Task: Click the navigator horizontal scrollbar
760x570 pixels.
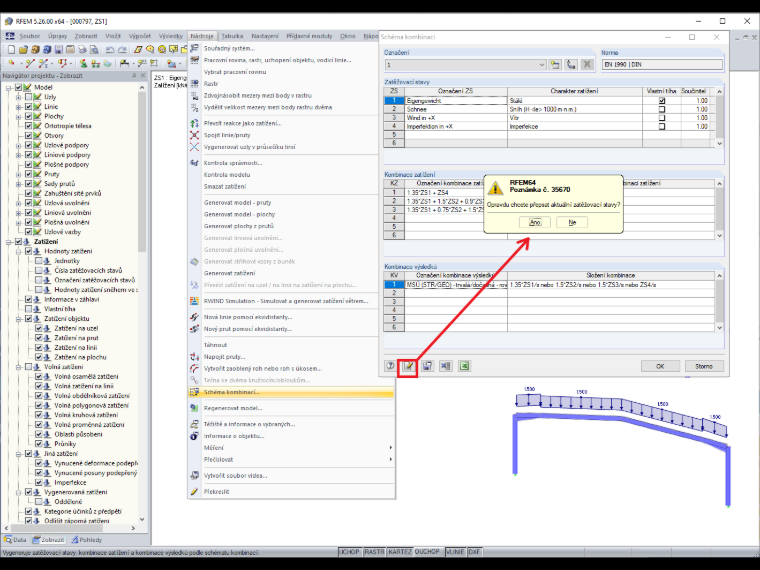Action: (69, 528)
